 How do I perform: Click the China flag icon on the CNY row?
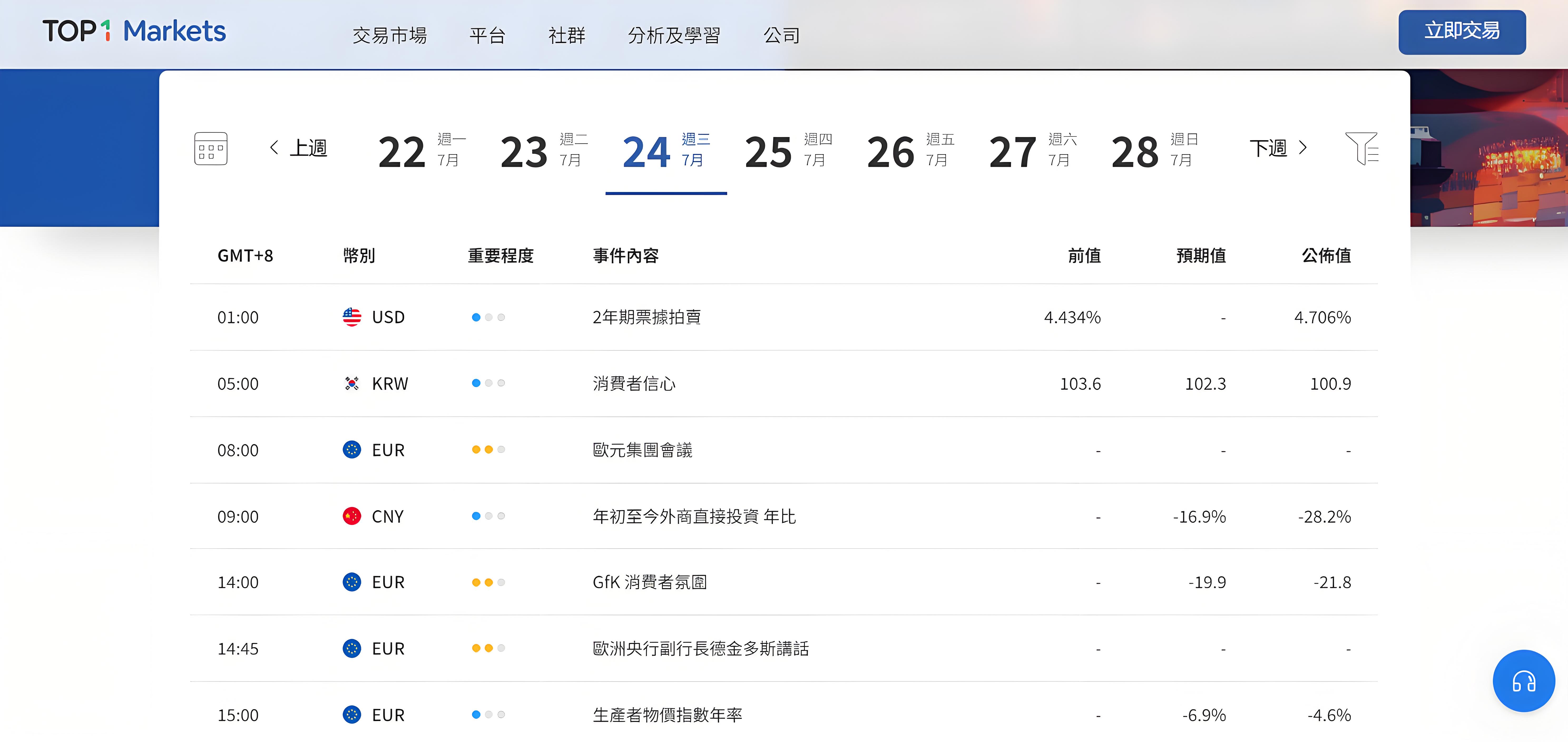coord(352,516)
